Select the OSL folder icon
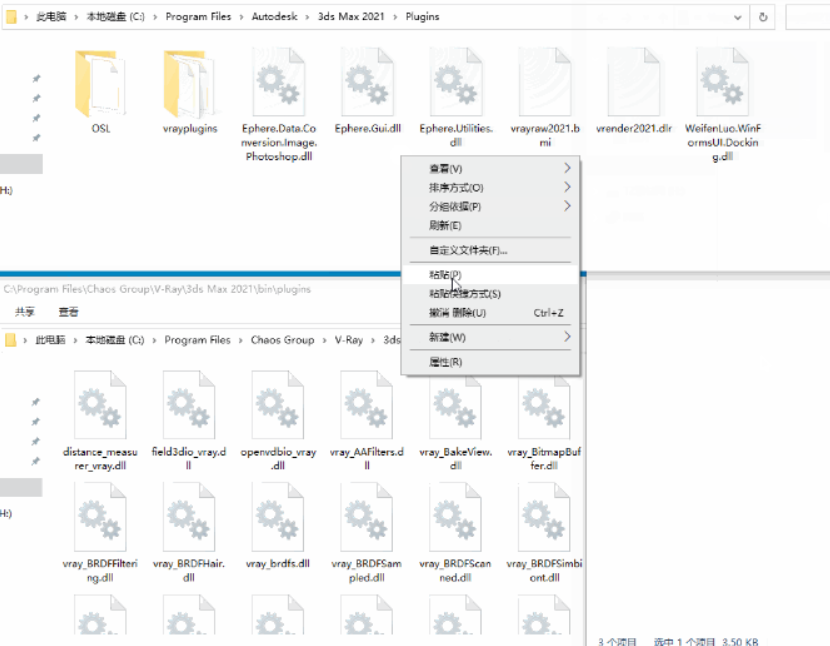830x646 pixels. (101, 85)
